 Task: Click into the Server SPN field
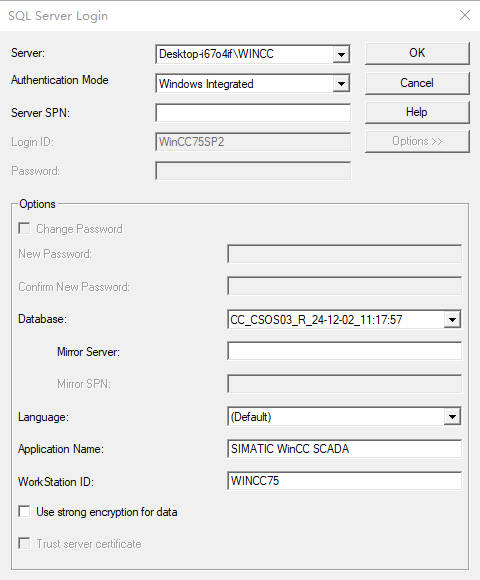(253, 113)
